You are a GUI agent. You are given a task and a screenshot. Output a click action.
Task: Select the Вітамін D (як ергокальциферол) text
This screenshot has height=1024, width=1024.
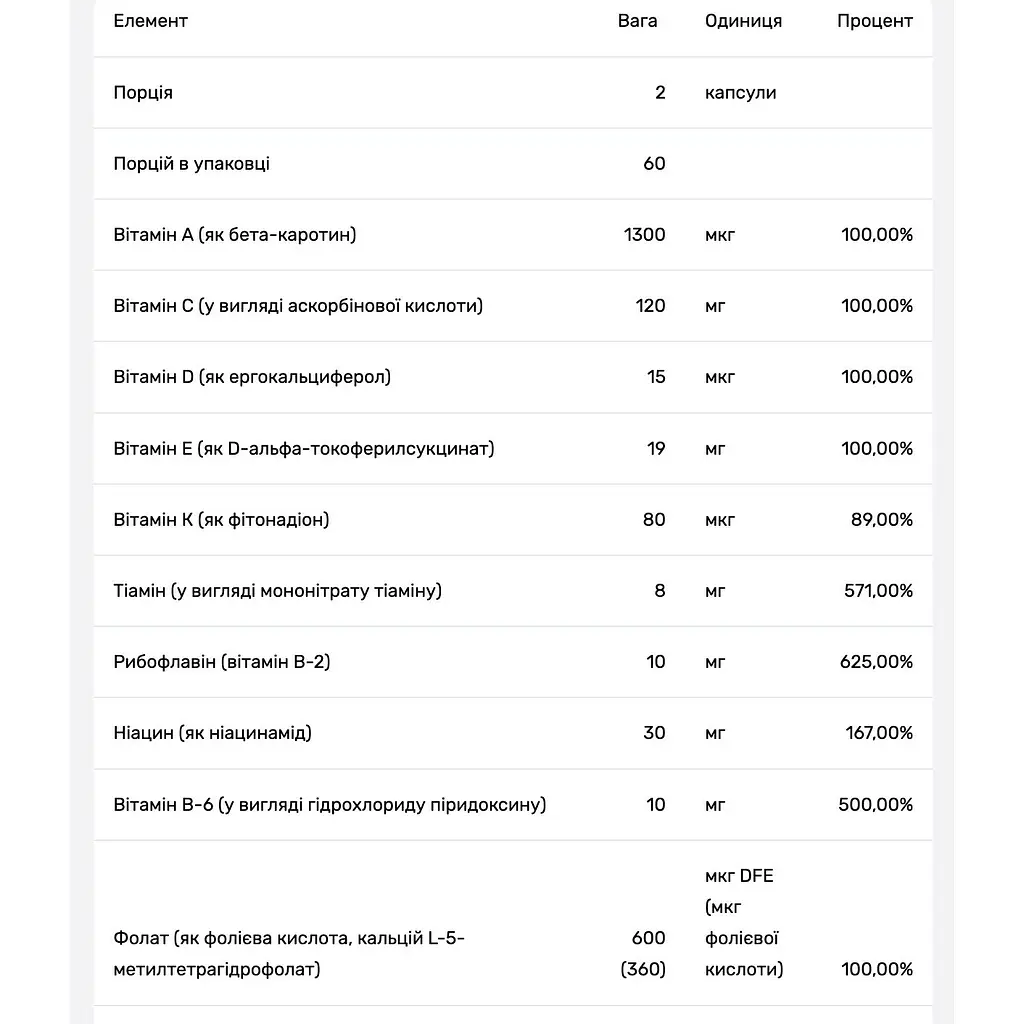click(252, 377)
